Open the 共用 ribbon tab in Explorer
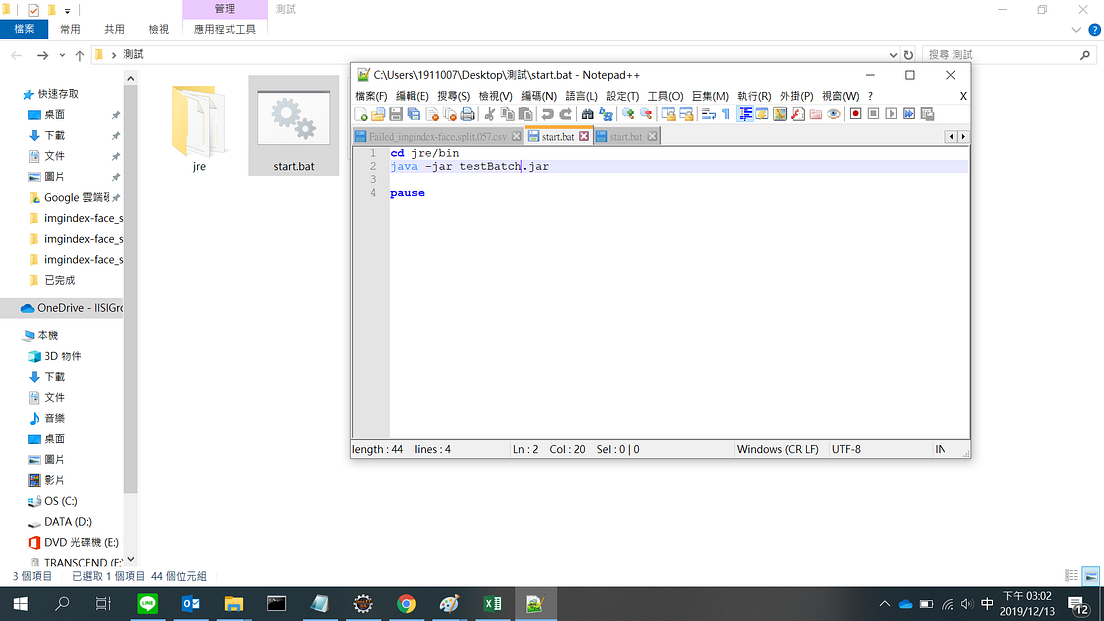Screen dimensions: 1104x621 [114, 30]
